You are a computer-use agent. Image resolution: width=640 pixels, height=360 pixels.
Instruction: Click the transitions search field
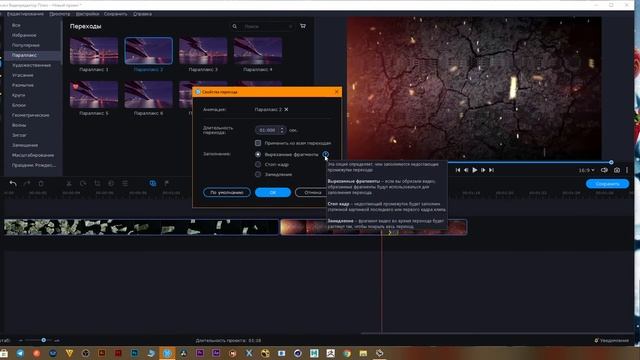pyautogui.click(x=267, y=27)
